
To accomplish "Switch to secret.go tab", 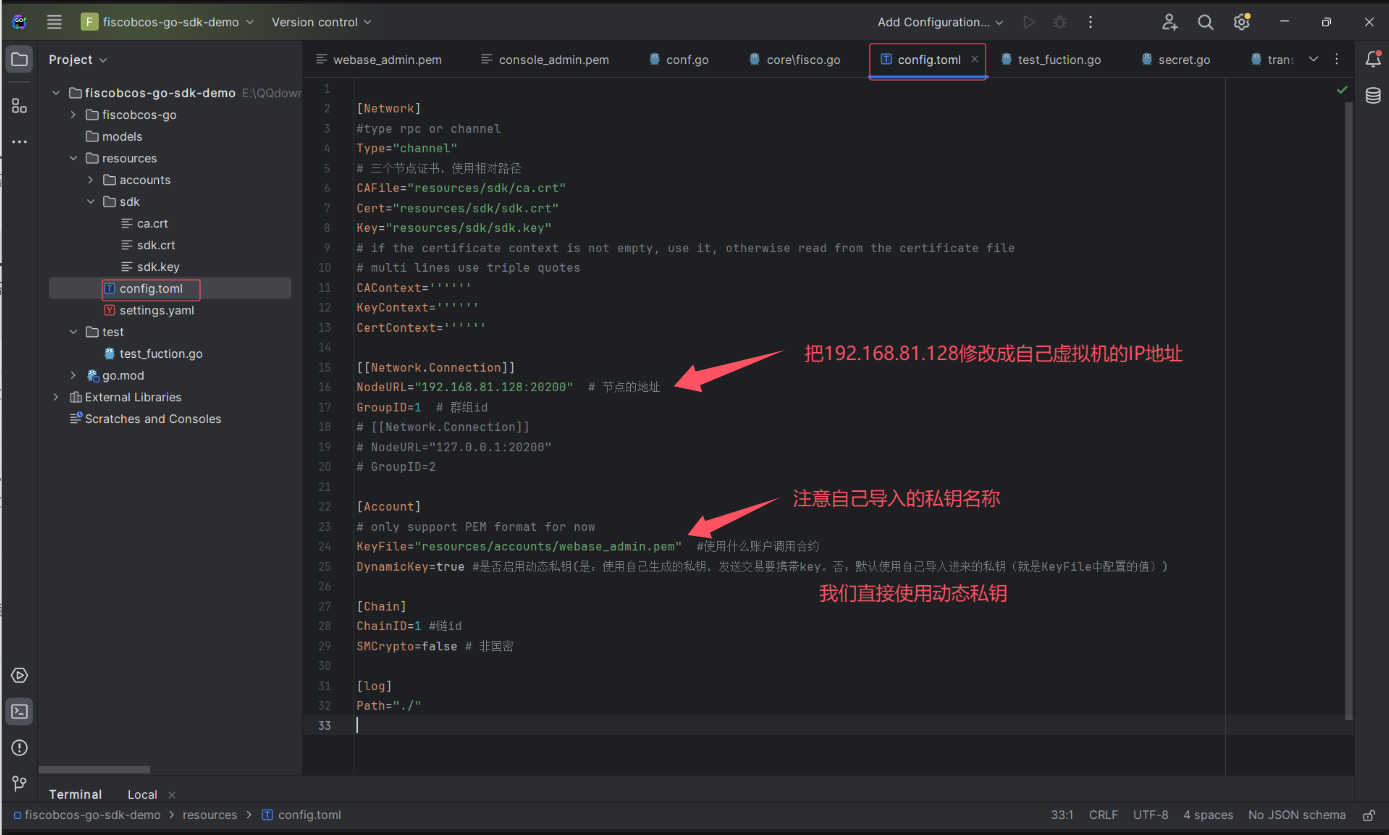I will tap(1177, 60).
